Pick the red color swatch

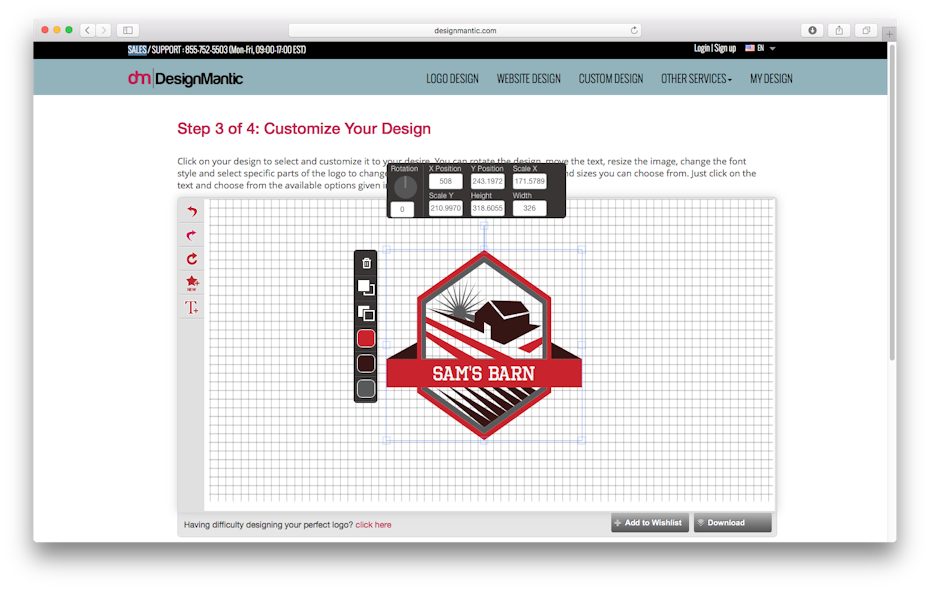click(366, 339)
